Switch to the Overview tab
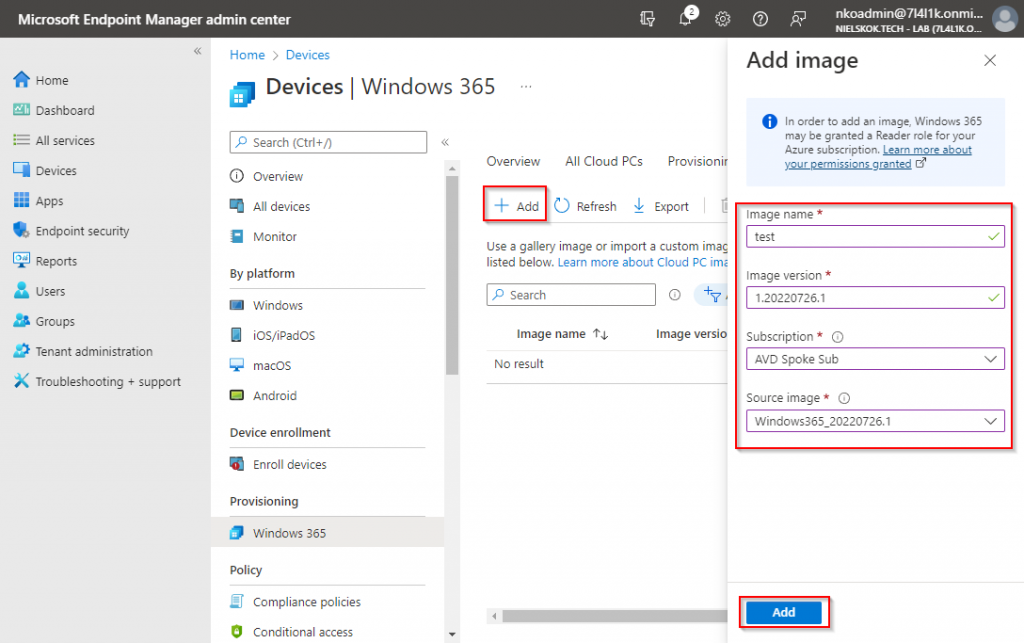This screenshot has width=1024, height=643. pos(513,161)
